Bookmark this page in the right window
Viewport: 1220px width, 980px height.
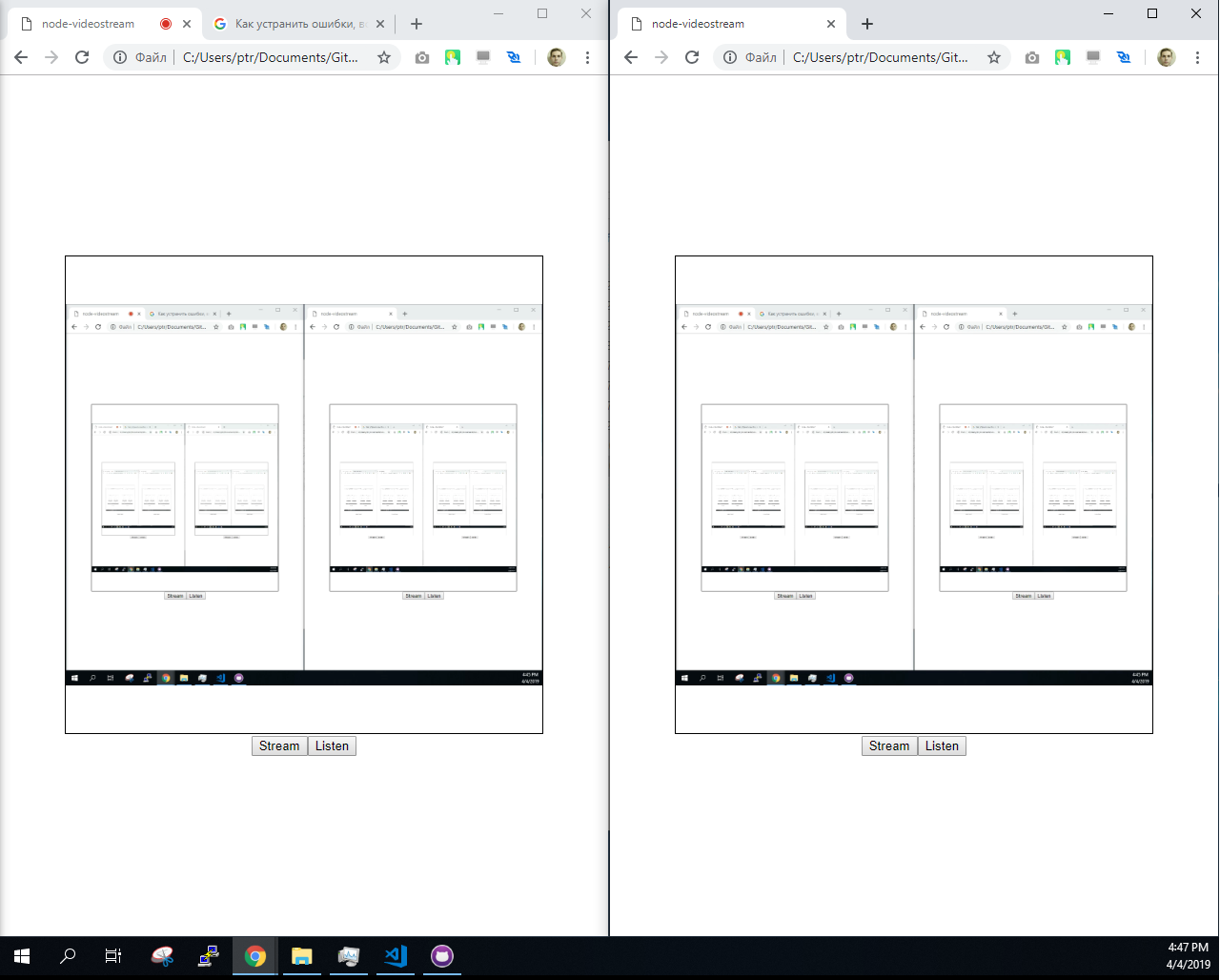(x=994, y=57)
